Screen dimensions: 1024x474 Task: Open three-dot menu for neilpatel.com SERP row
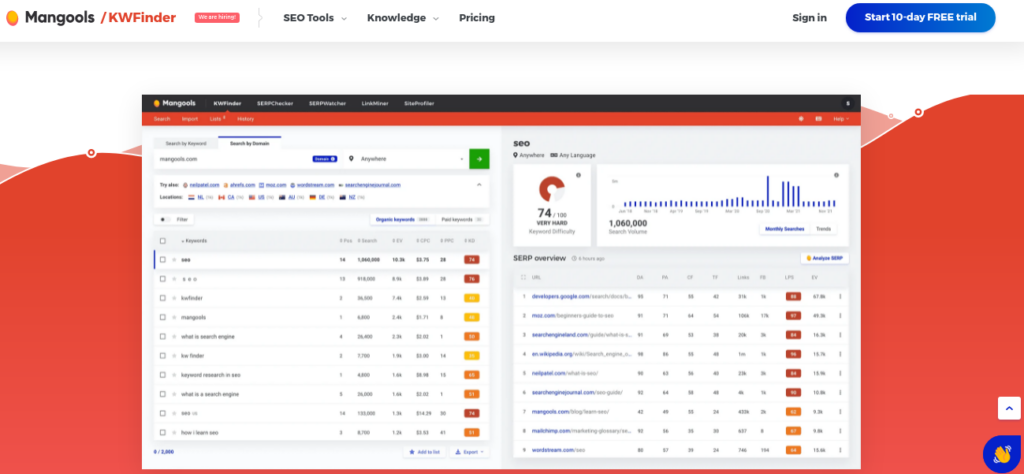840,373
